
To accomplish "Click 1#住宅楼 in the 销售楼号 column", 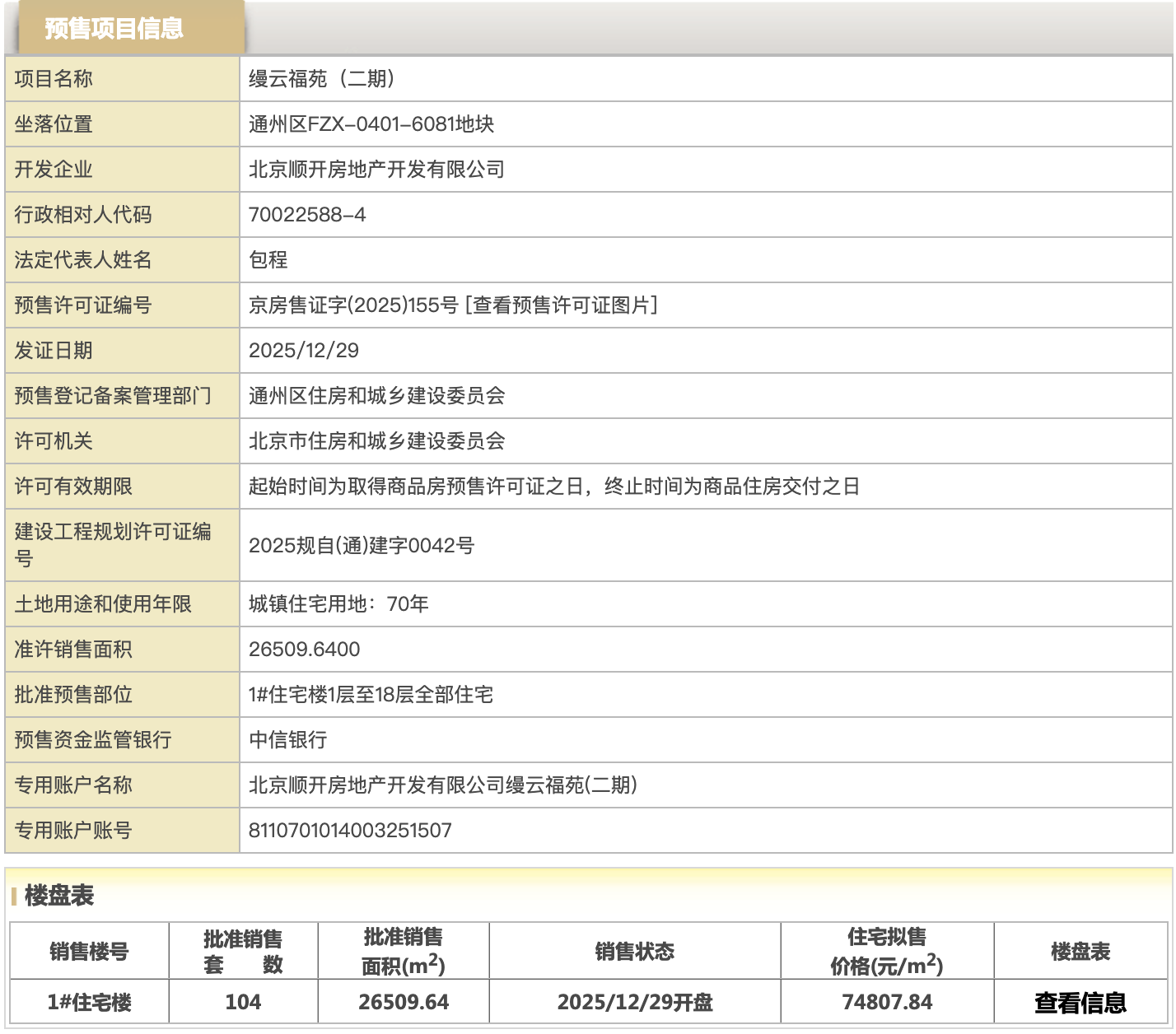I will coord(89,1003).
